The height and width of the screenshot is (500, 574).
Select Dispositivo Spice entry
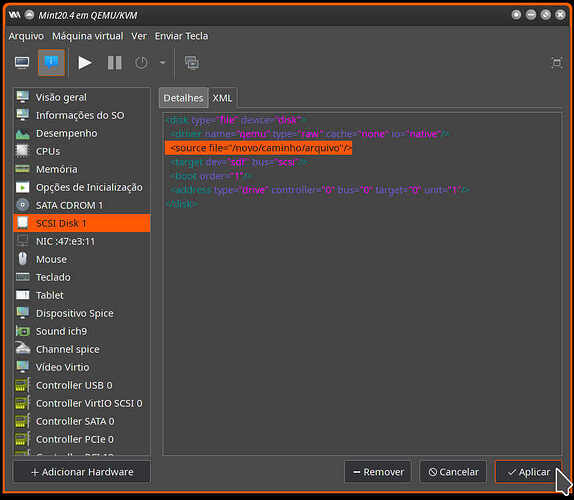[x=82, y=313]
